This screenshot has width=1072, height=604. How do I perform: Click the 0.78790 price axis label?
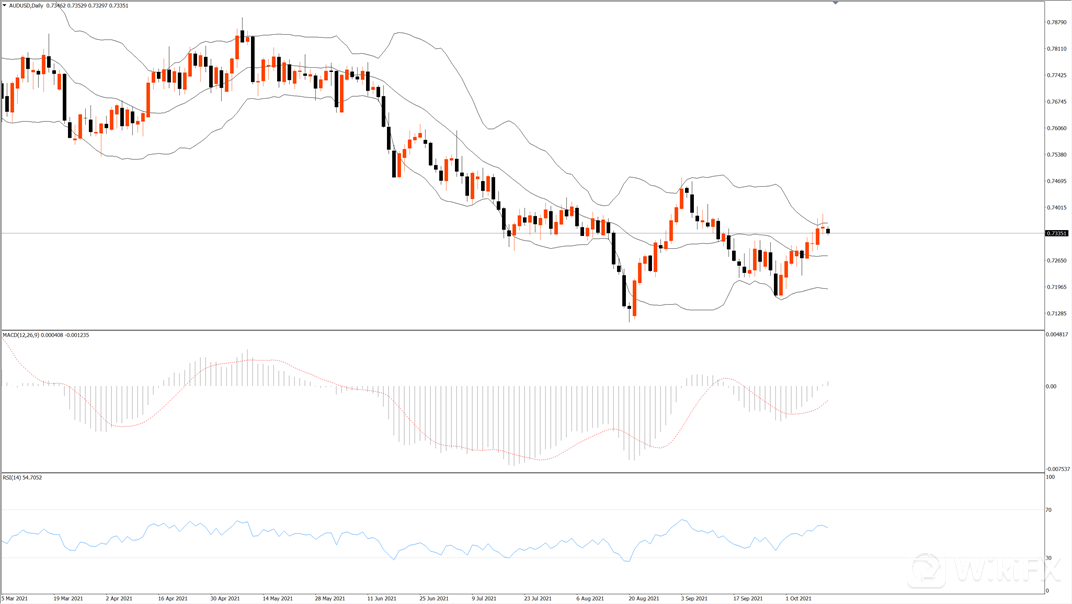click(x=1055, y=22)
